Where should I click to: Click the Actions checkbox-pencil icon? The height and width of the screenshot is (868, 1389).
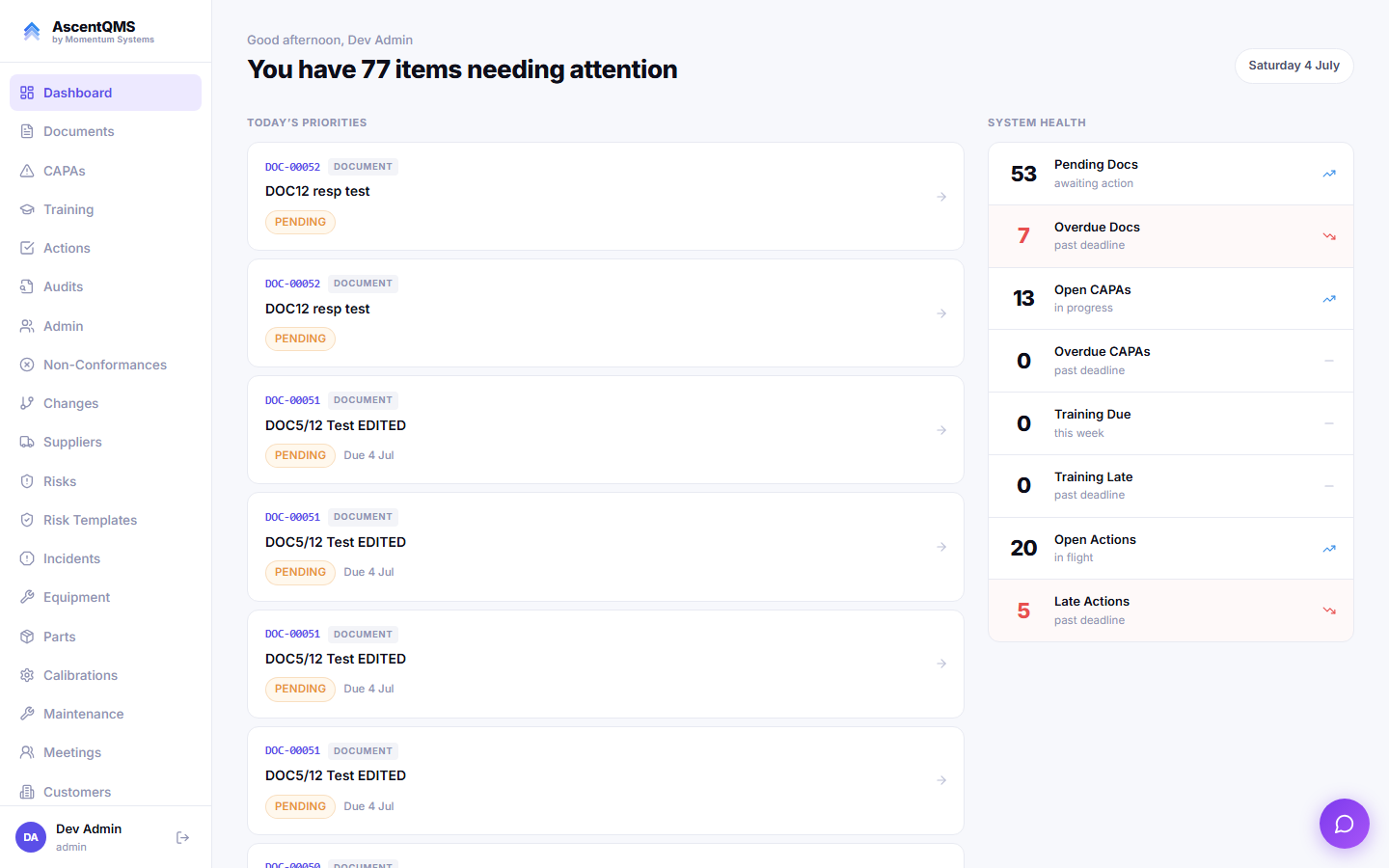(x=27, y=248)
